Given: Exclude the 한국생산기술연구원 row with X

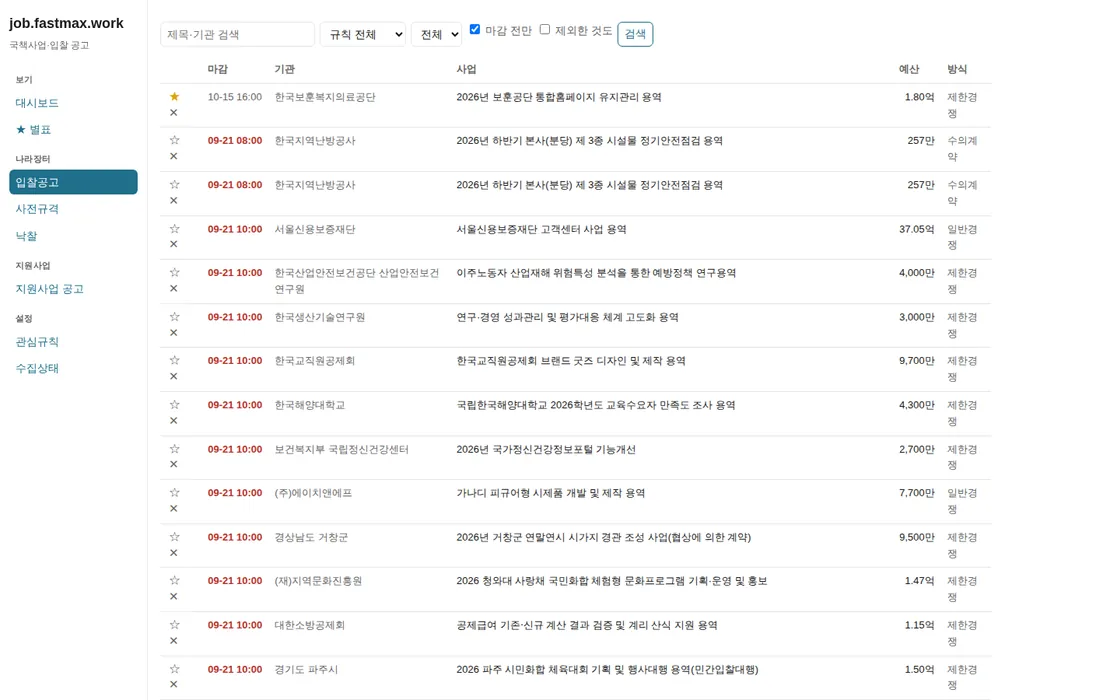Looking at the screenshot, I should [174, 333].
